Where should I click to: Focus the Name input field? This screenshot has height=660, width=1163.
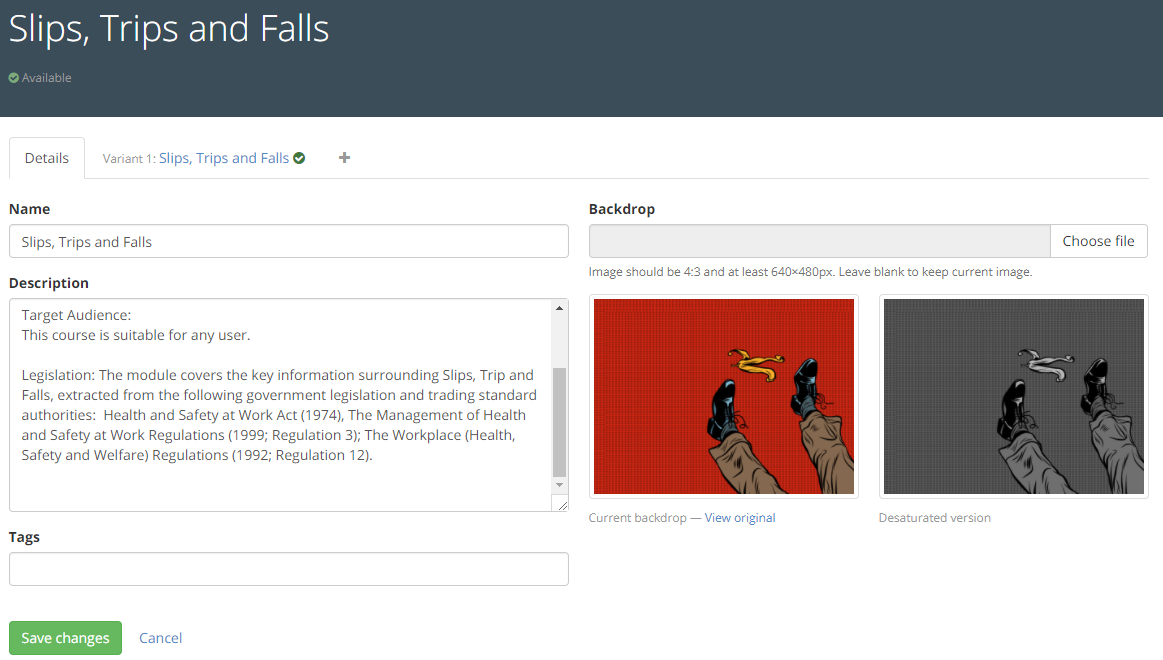tap(288, 241)
